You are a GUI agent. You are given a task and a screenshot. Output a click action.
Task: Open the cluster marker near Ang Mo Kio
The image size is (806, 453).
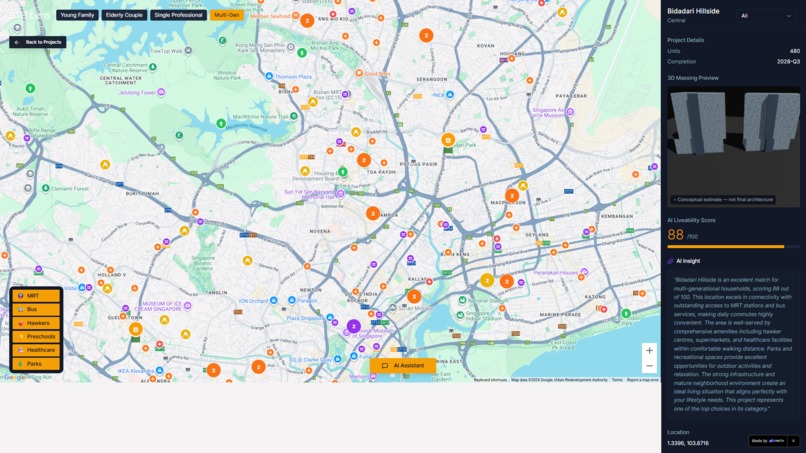click(x=307, y=21)
